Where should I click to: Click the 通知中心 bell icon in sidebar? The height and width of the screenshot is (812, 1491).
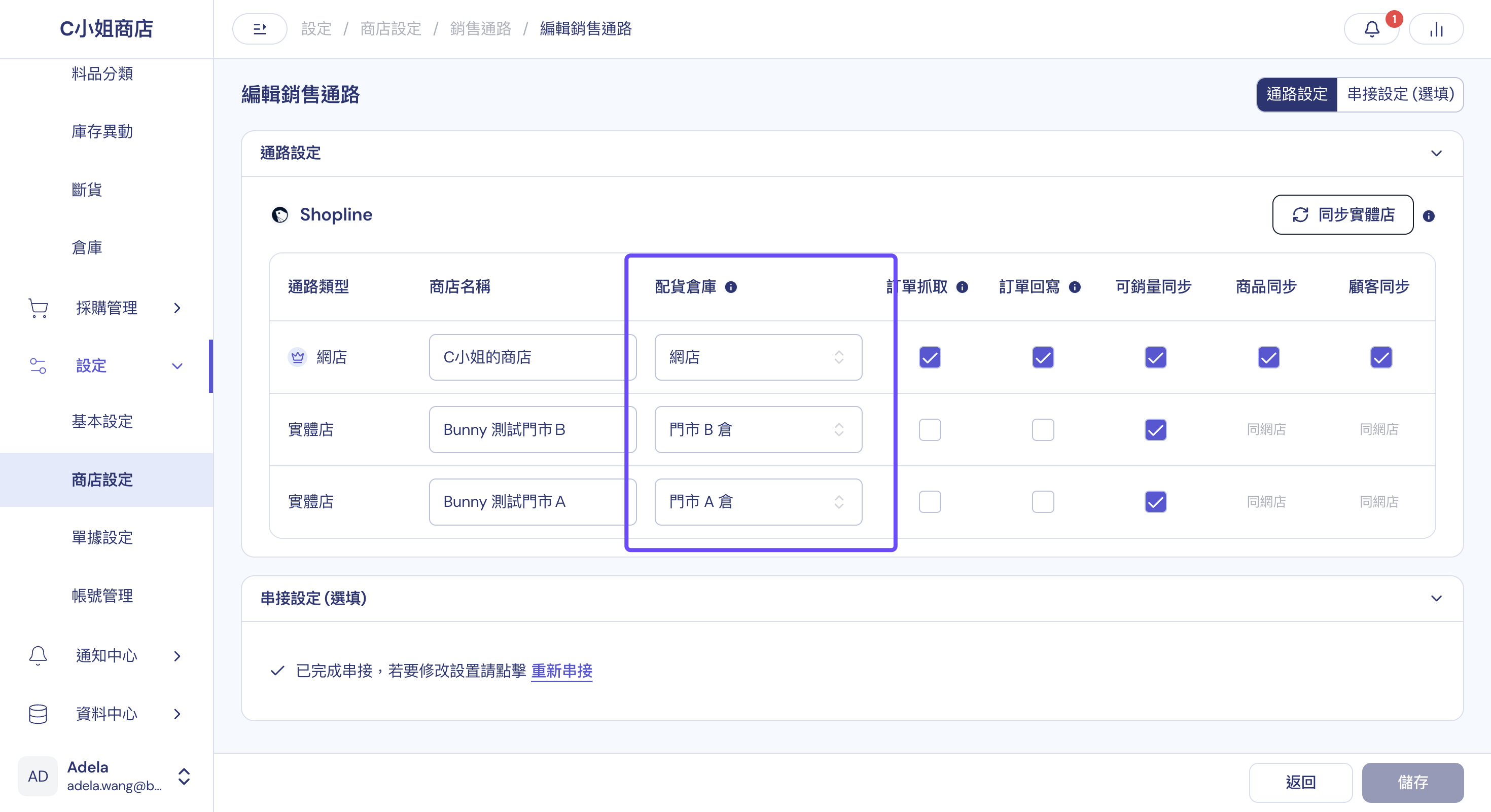(38, 655)
